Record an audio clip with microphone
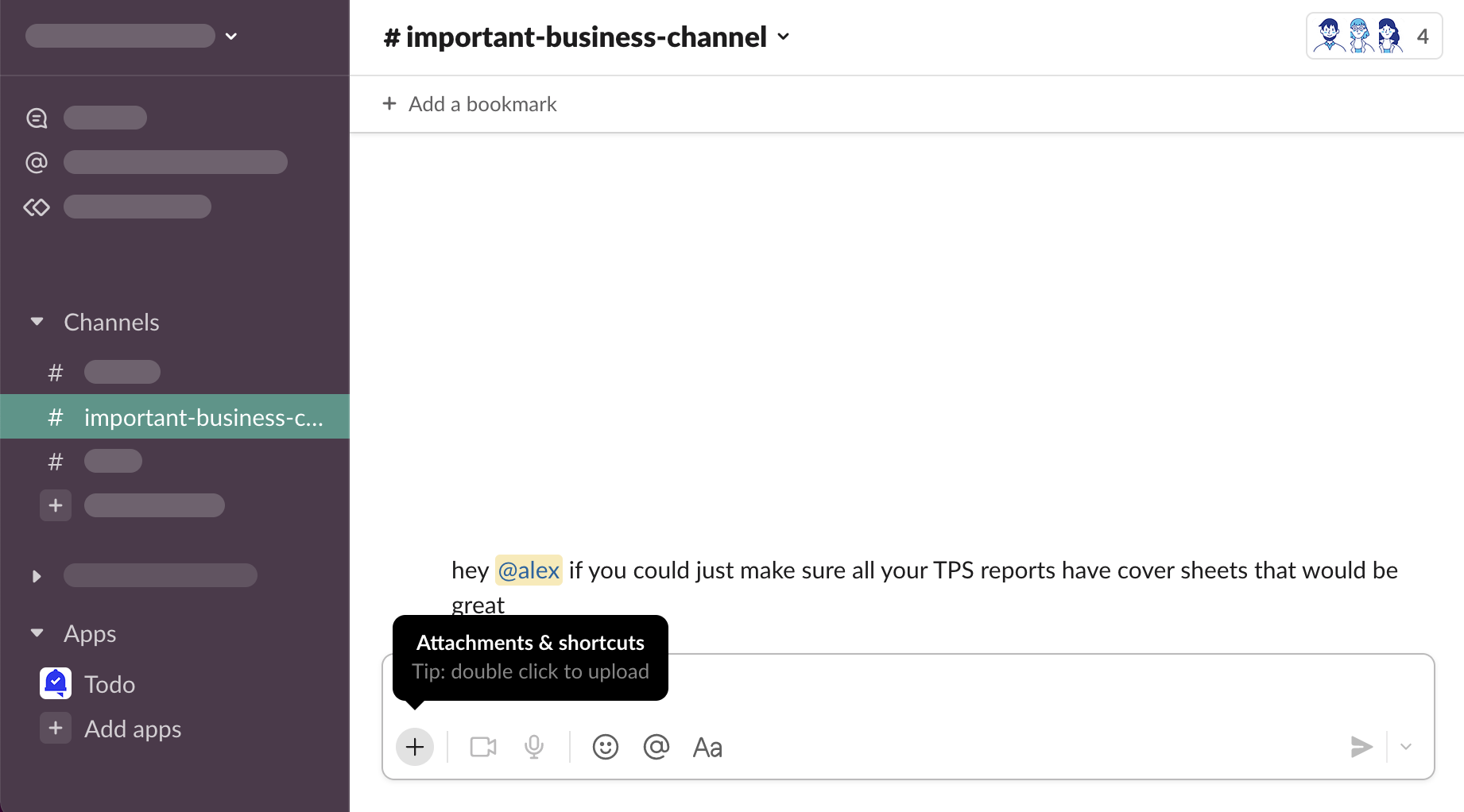Image resolution: width=1464 pixels, height=812 pixels. [x=534, y=747]
